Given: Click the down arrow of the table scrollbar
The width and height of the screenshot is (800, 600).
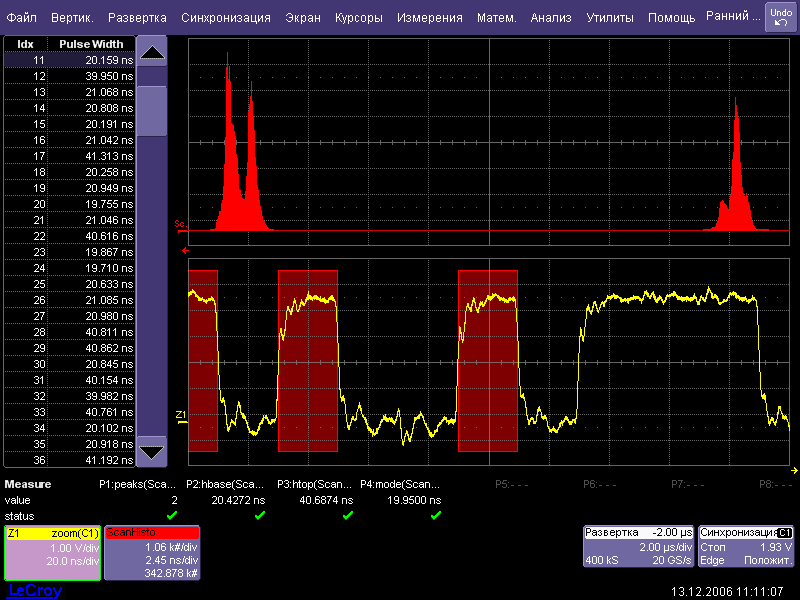Looking at the screenshot, I should [x=152, y=452].
